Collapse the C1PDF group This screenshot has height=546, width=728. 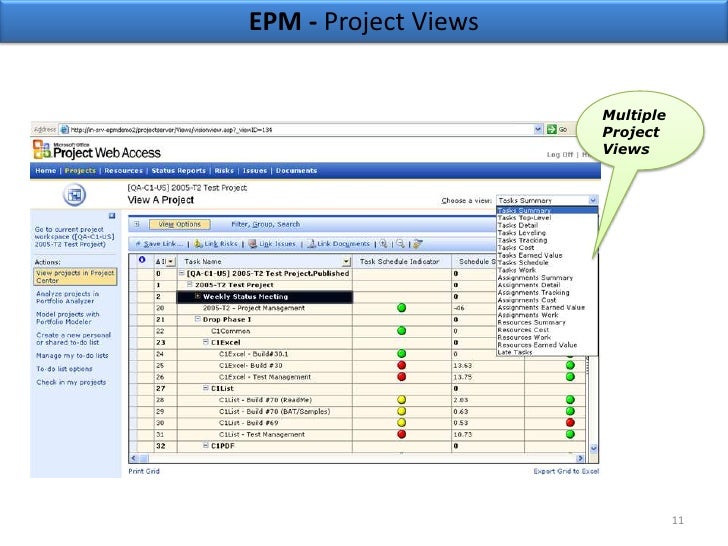pyautogui.click(x=206, y=446)
